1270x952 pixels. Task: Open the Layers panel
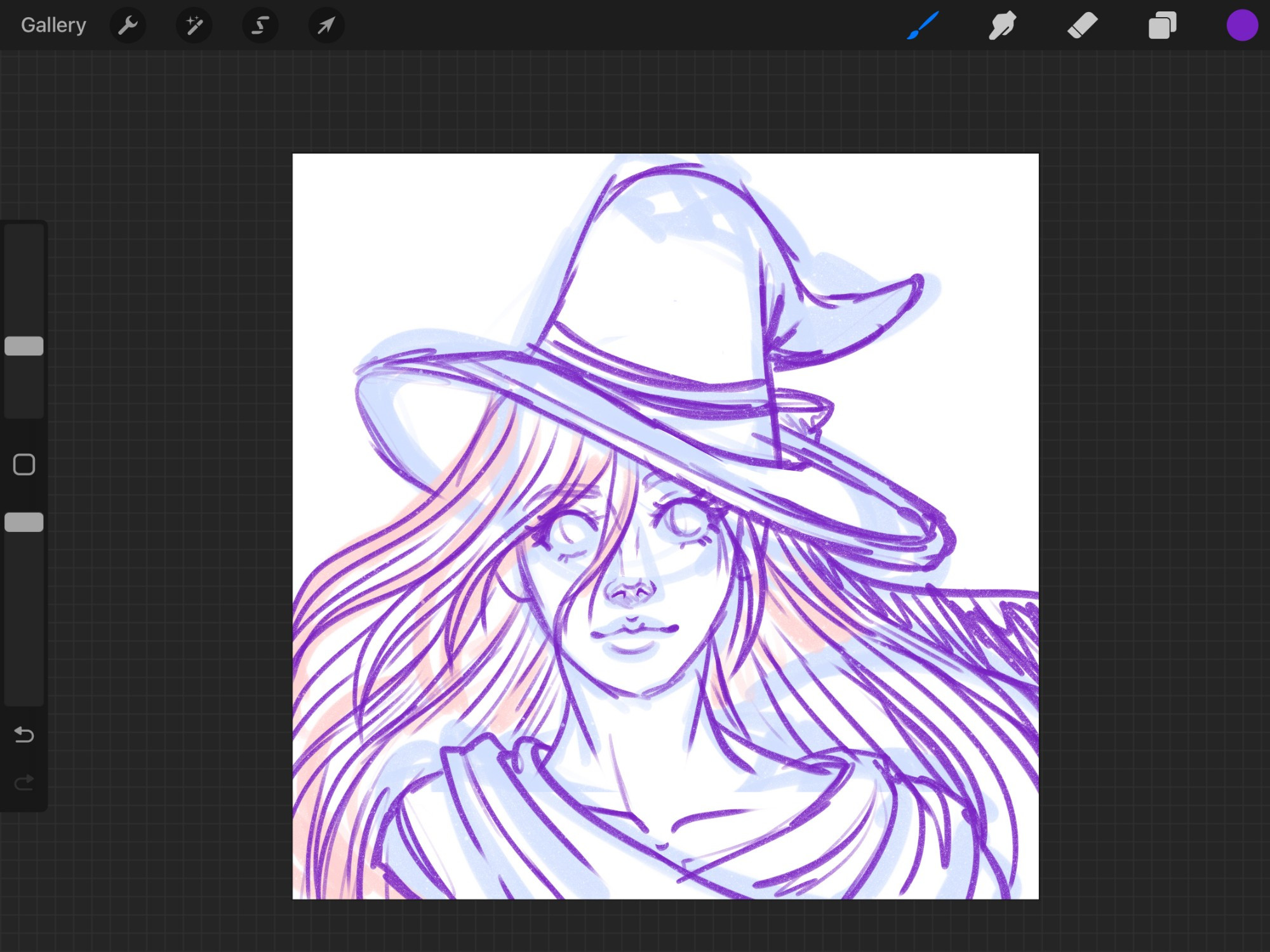pyautogui.click(x=1162, y=25)
